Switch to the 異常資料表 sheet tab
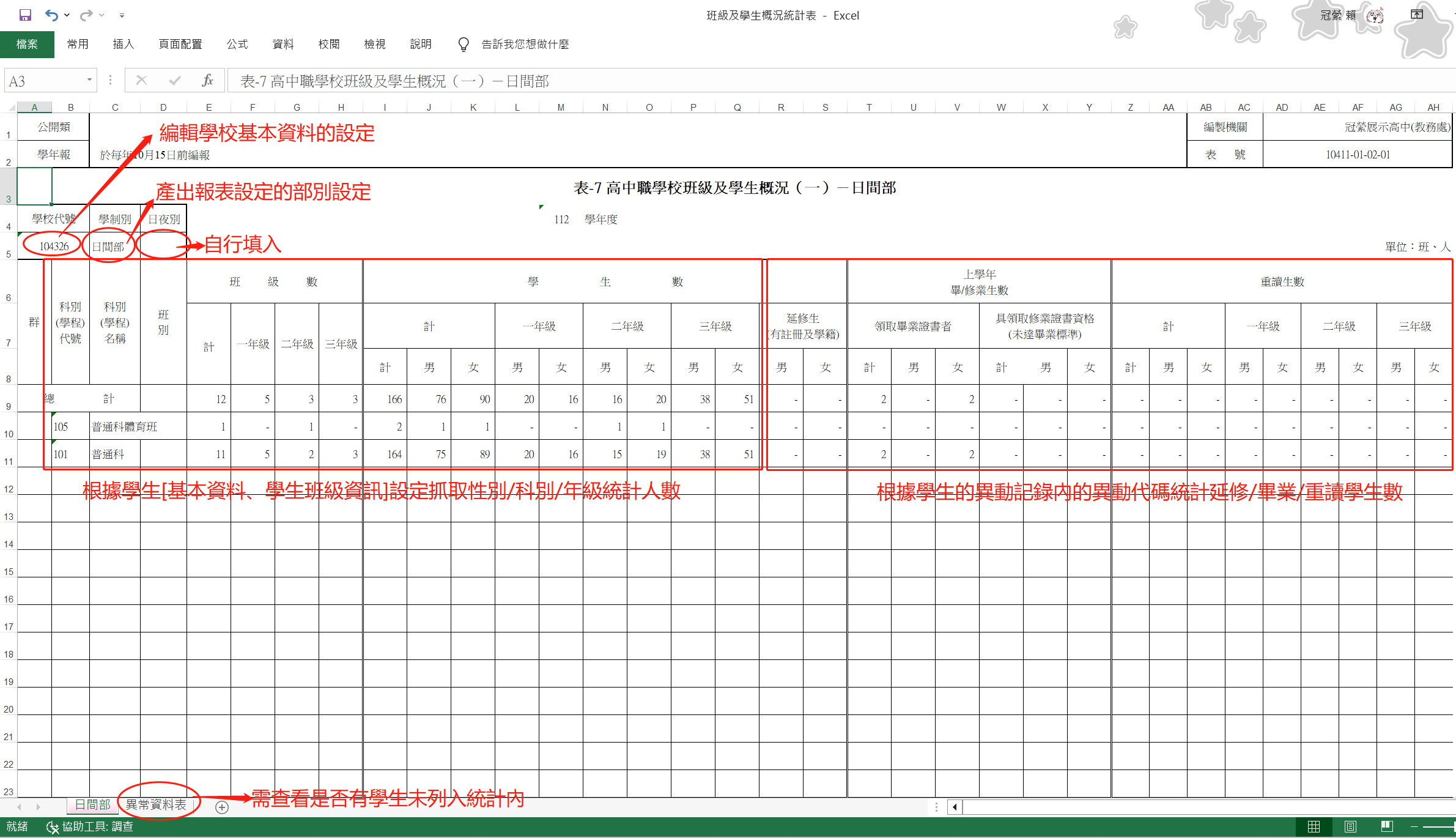The height and width of the screenshot is (838, 1456). click(156, 805)
